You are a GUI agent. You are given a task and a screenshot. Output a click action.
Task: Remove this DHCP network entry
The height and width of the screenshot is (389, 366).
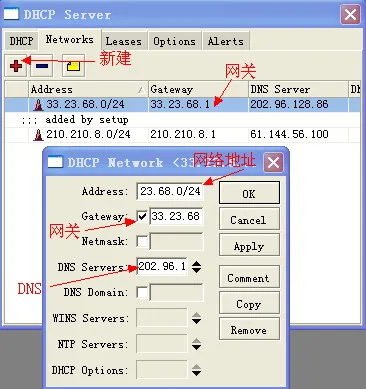click(x=249, y=329)
